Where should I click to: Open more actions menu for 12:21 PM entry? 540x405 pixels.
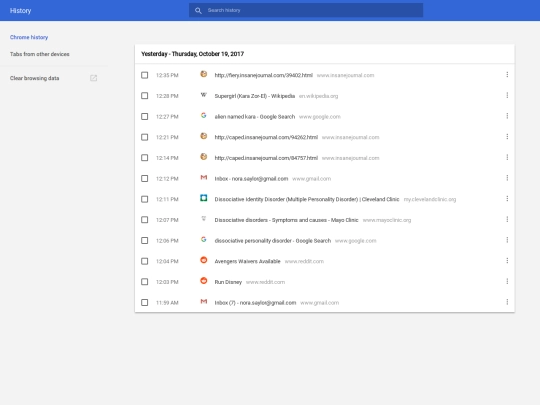[507, 137]
